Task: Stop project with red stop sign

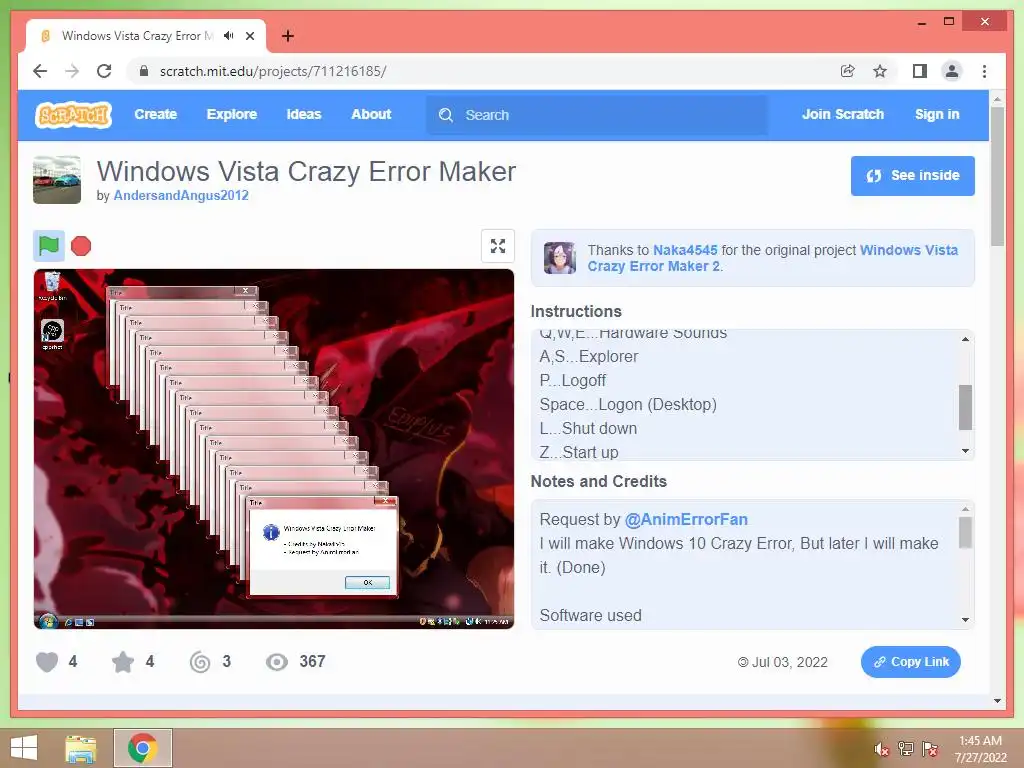Action: coord(81,246)
